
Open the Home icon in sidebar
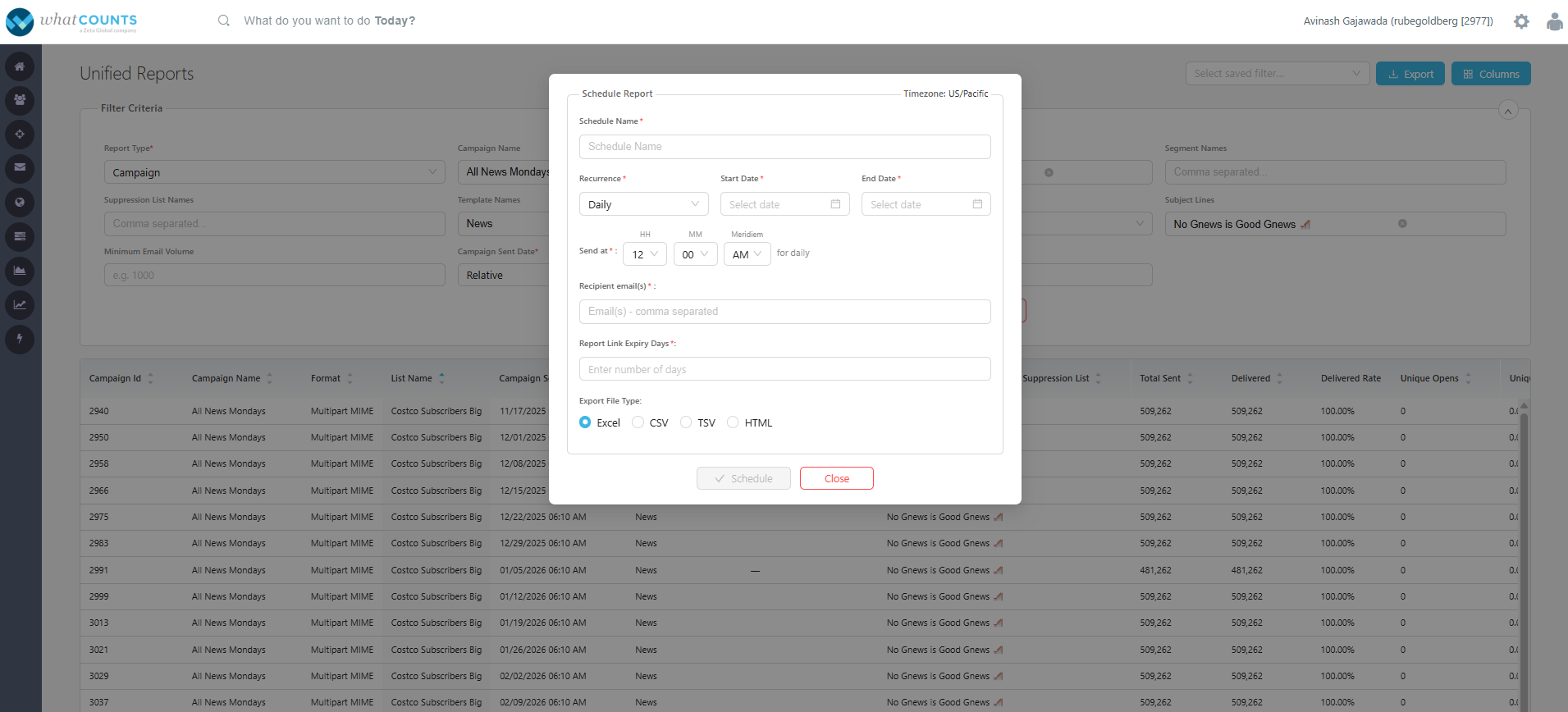coord(20,66)
